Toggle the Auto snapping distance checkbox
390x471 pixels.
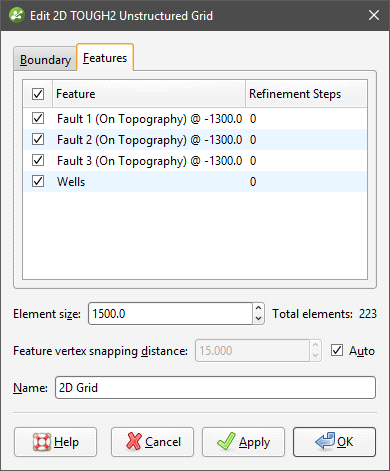pyautogui.click(x=337, y=350)
